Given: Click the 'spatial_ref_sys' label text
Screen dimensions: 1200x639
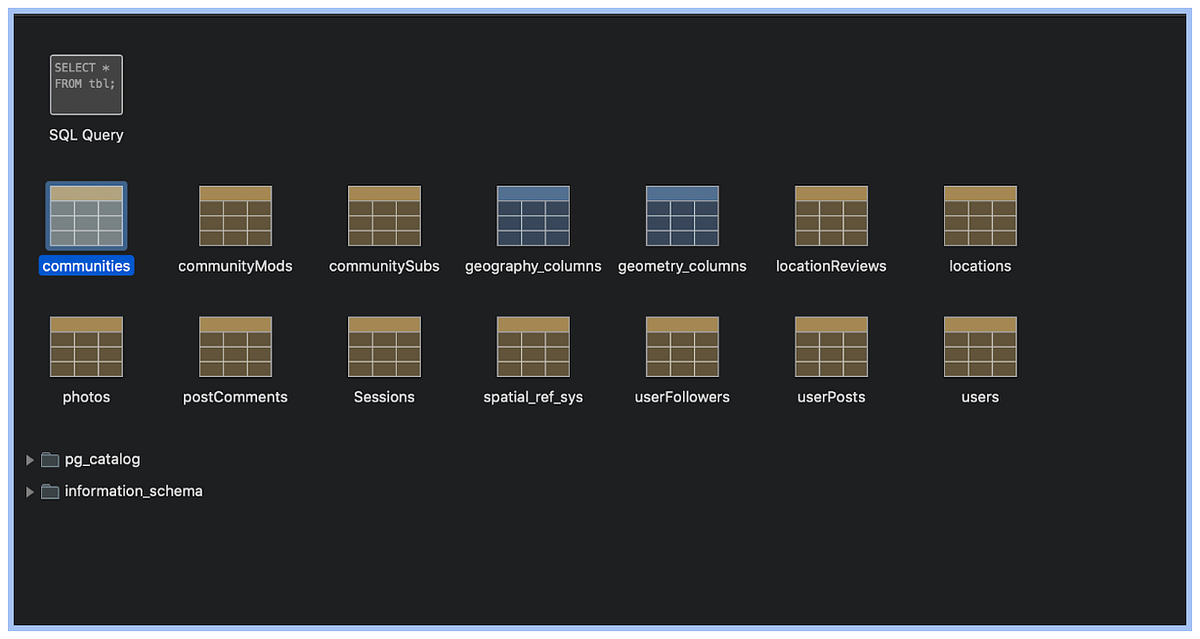Looking at the screenshot, I should (x=533, y=397).
